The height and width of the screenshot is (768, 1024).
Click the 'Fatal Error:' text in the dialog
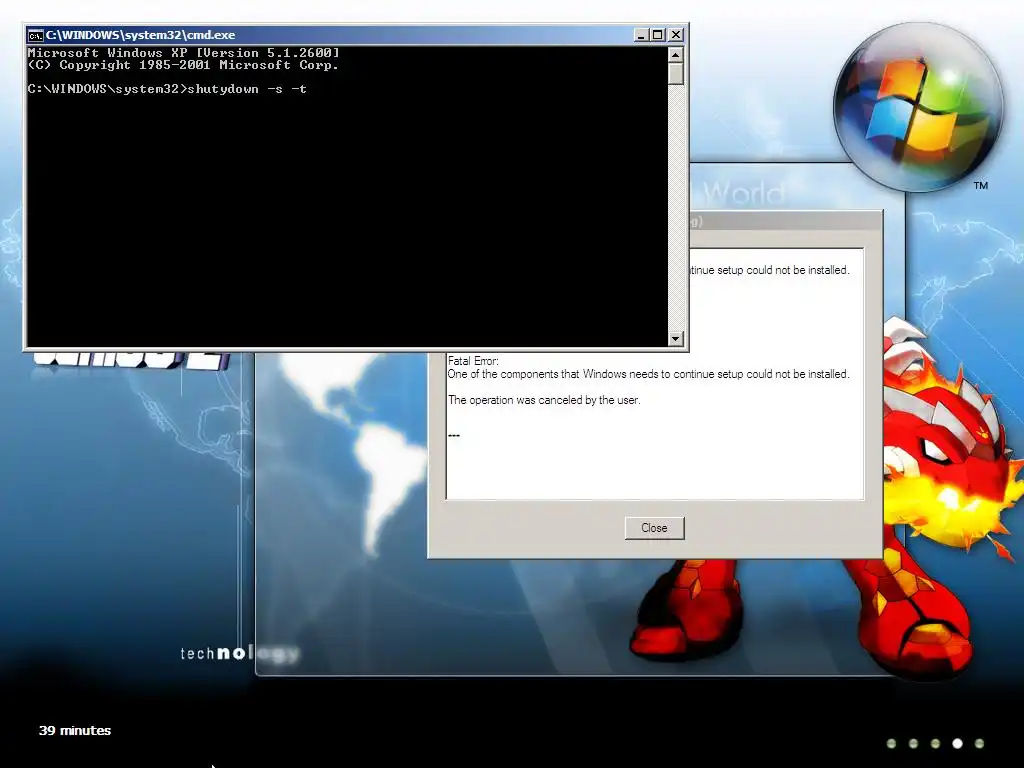click(x=473, y=360)
